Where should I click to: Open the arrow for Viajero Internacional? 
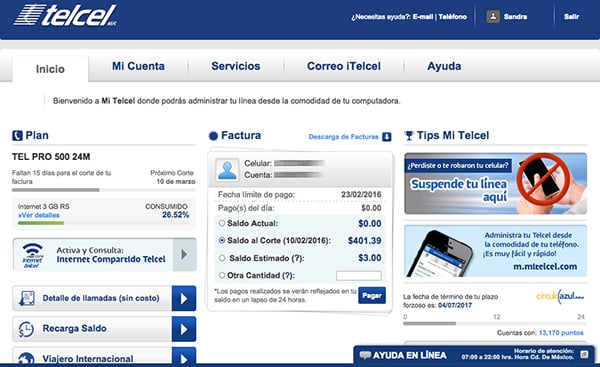[184, 357]
